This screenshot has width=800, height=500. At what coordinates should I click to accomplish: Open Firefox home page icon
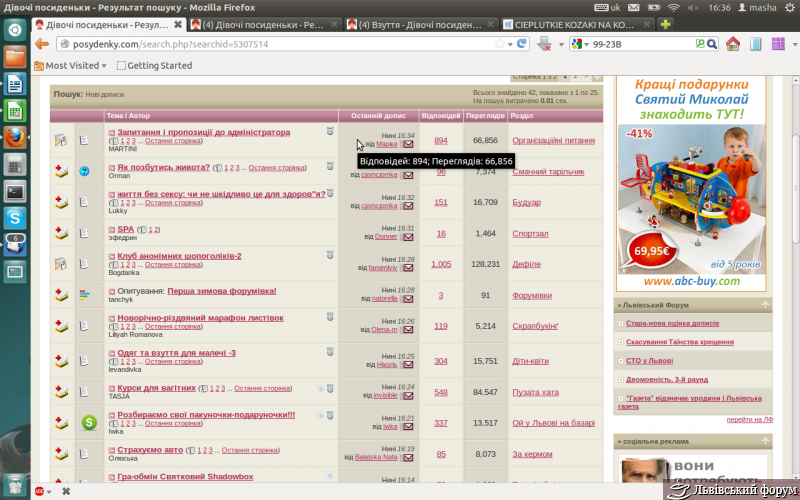coord(733,44)
